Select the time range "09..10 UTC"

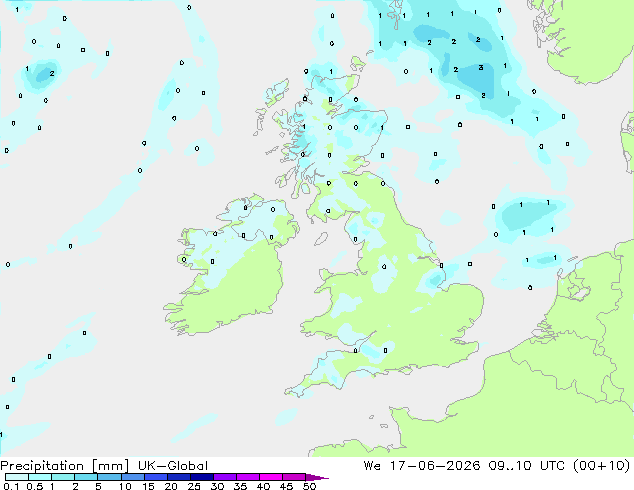click(526, 466)
